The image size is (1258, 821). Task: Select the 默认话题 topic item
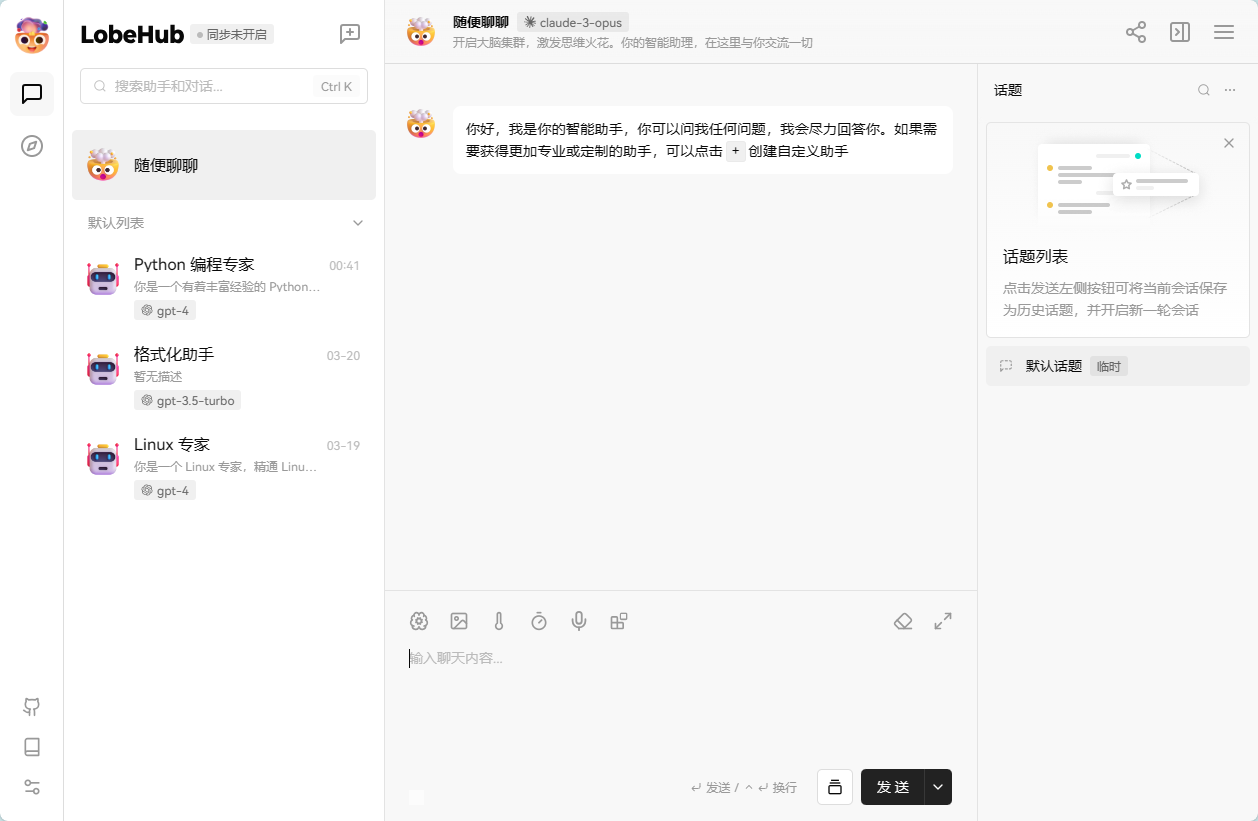coord(1054,366)
